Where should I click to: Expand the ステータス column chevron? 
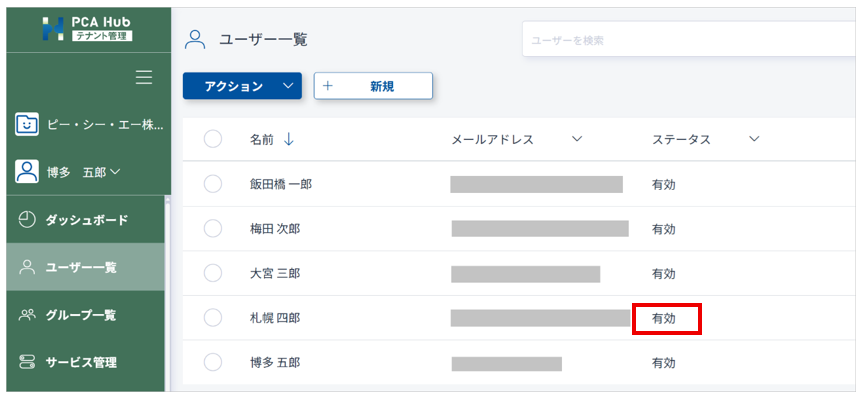pos(754,140)
